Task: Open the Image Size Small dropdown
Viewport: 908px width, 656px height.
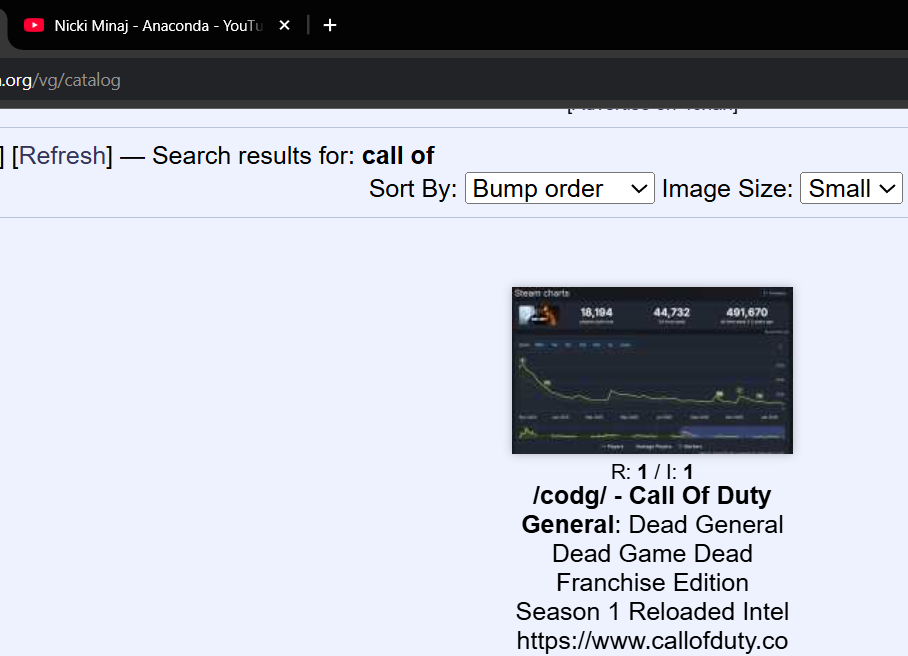Action: 851,188
